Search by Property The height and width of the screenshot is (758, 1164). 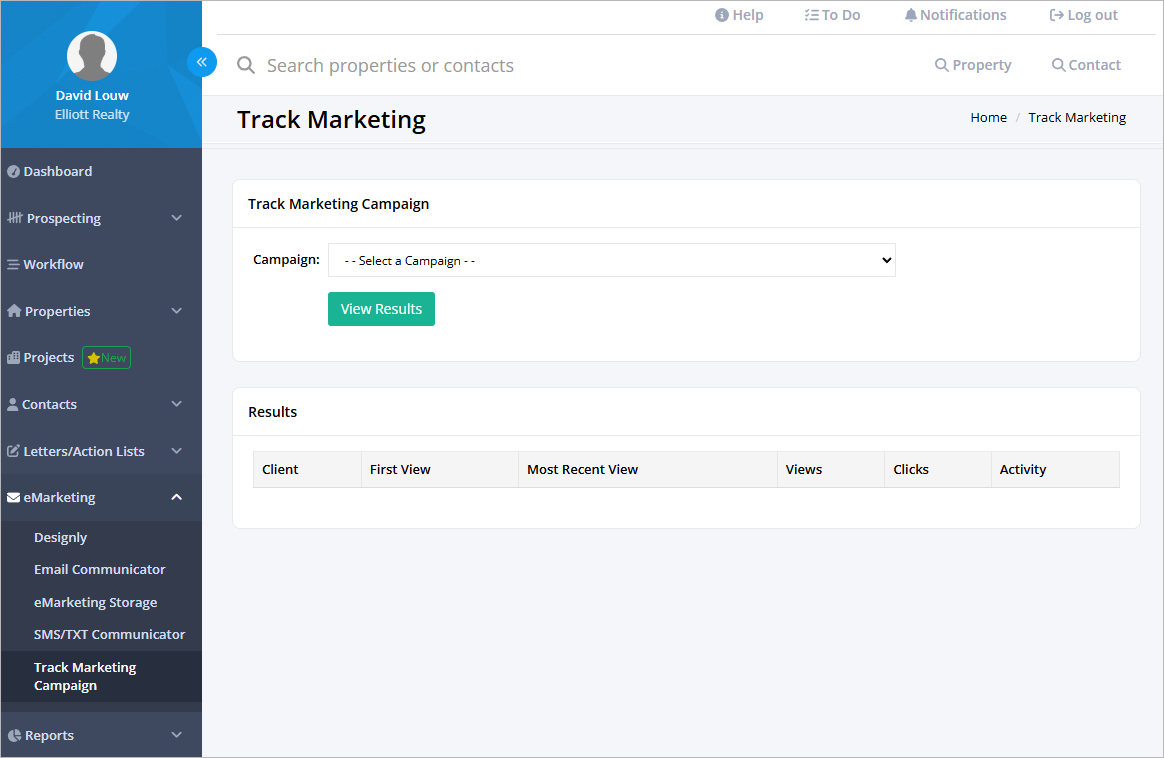pyautogui.click(x=972, y=65)
